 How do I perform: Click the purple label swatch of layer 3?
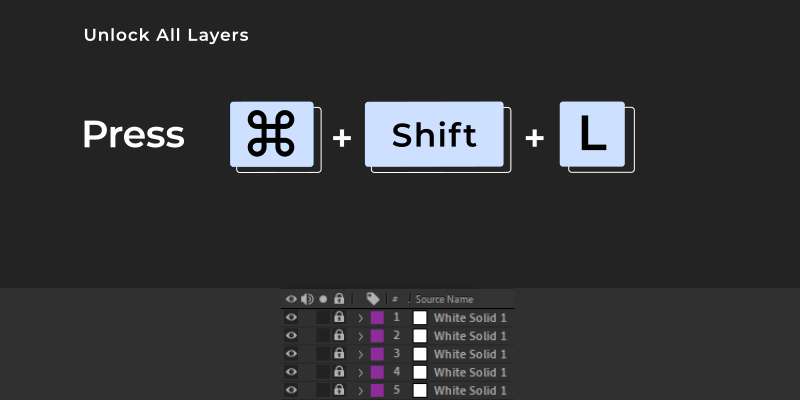[x=377, y=354]
